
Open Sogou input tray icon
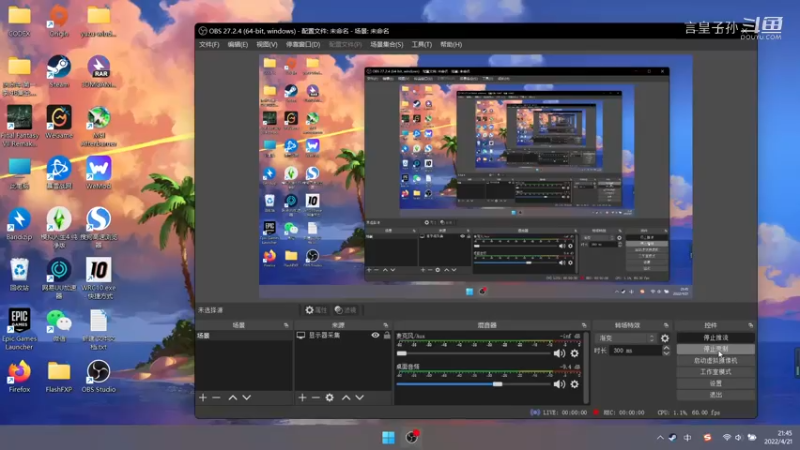pos(707,437)
